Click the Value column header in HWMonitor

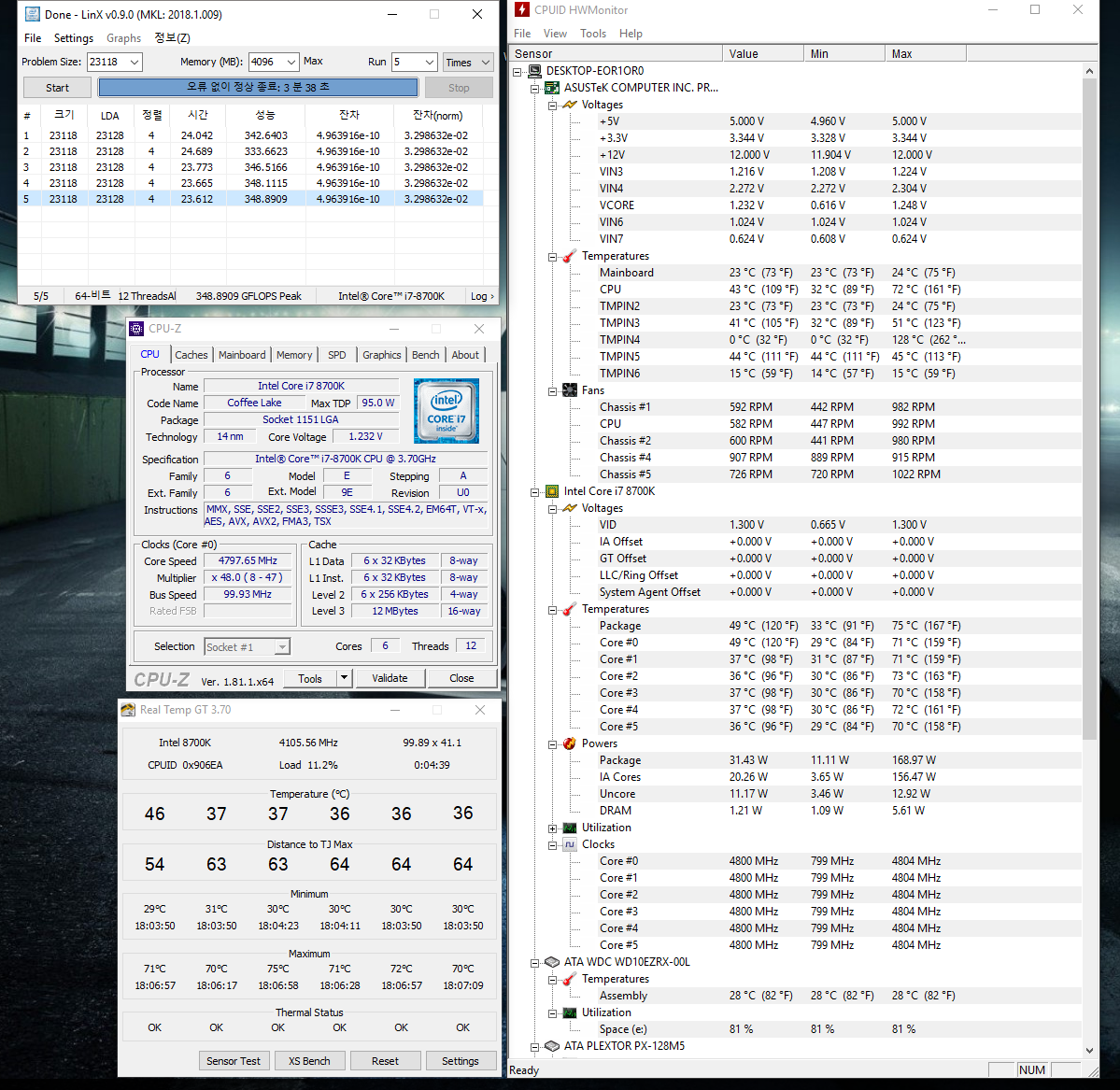click(x=763, y=53)
